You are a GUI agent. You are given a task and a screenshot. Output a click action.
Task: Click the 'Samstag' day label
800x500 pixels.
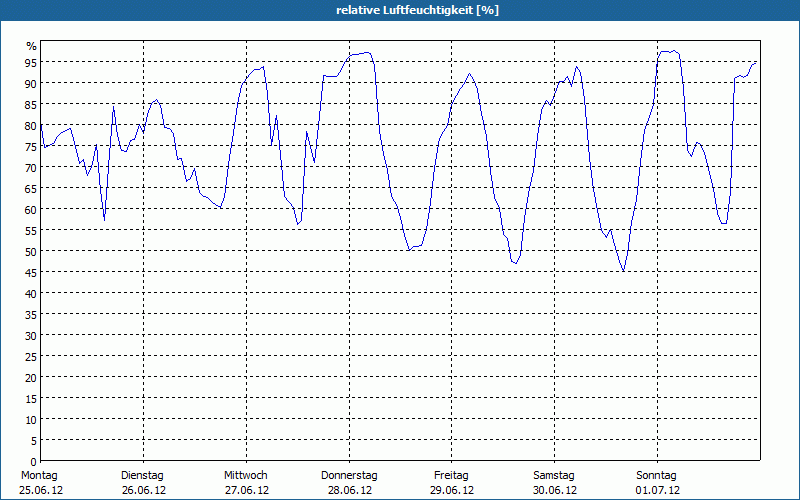(554, 476)
